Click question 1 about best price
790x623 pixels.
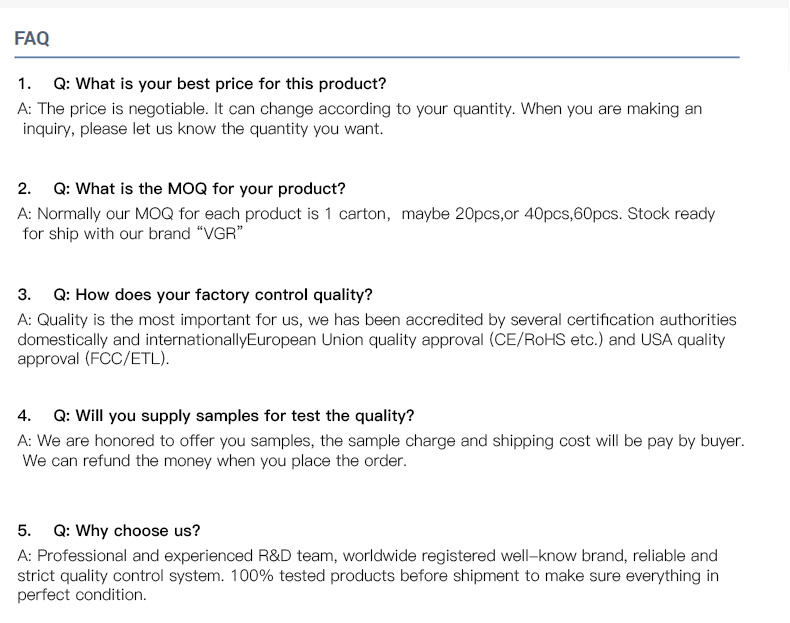(x=220, y=83)
